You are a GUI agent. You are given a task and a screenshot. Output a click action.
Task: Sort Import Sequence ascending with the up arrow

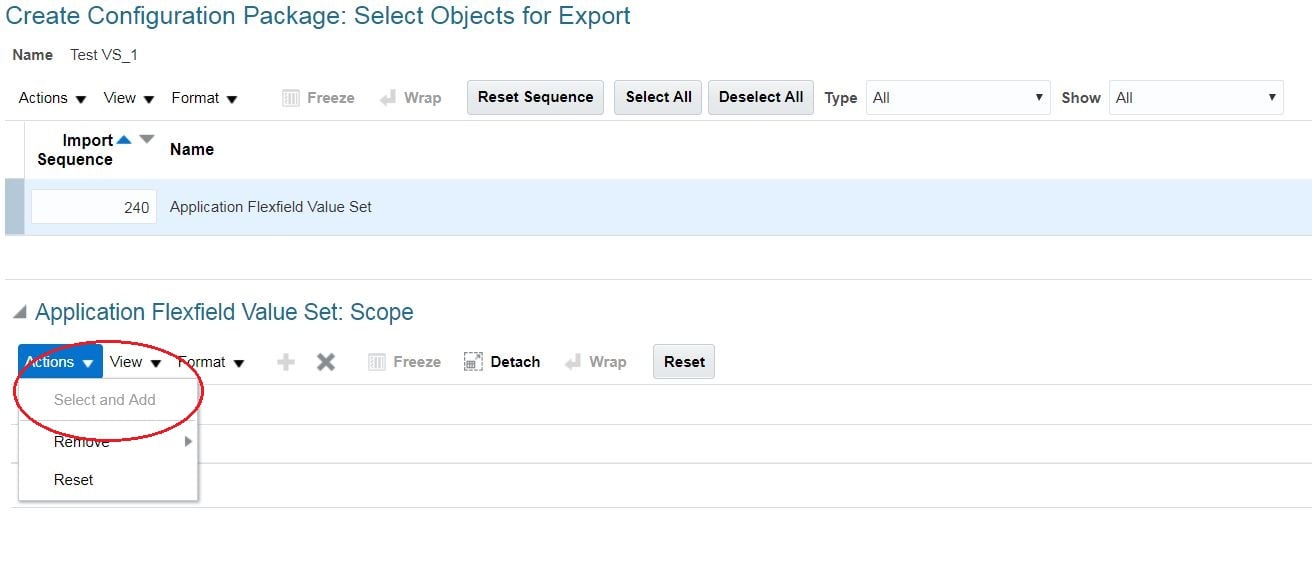(x=124, y=140)
